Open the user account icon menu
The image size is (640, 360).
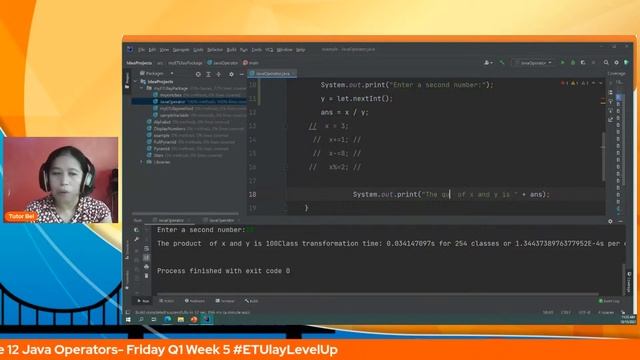click(488, 62)
